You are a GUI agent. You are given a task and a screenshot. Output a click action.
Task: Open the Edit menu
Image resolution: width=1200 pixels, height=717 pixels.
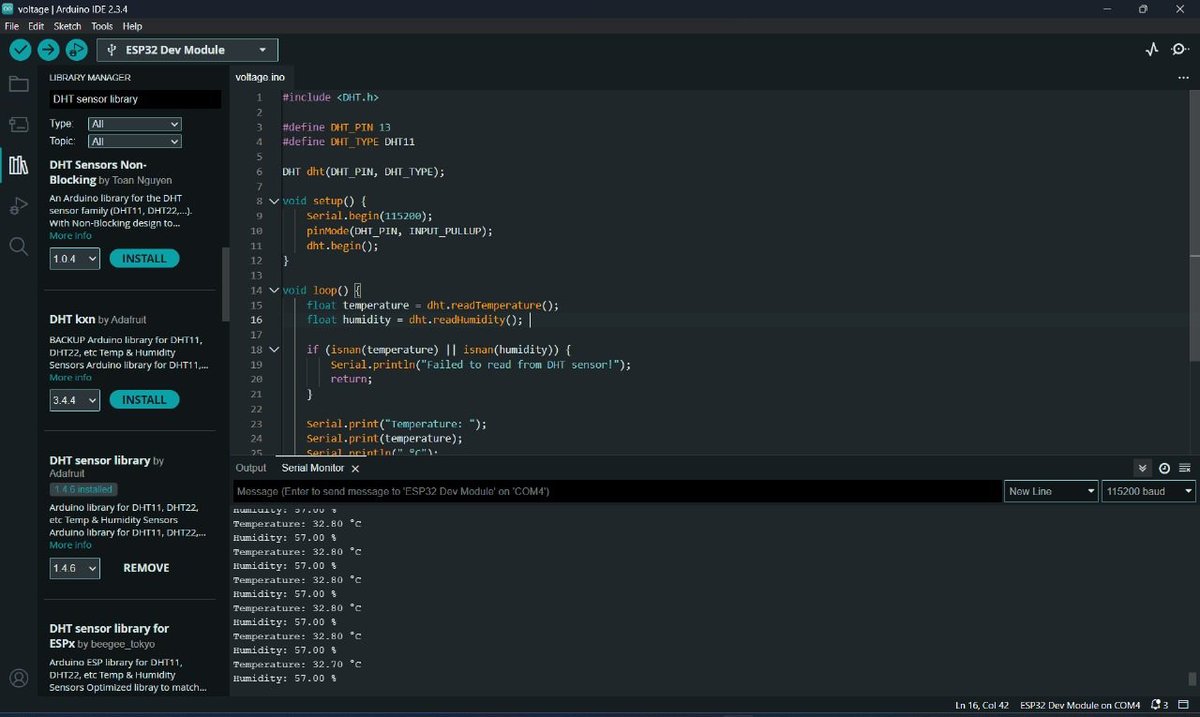point(36,26)
